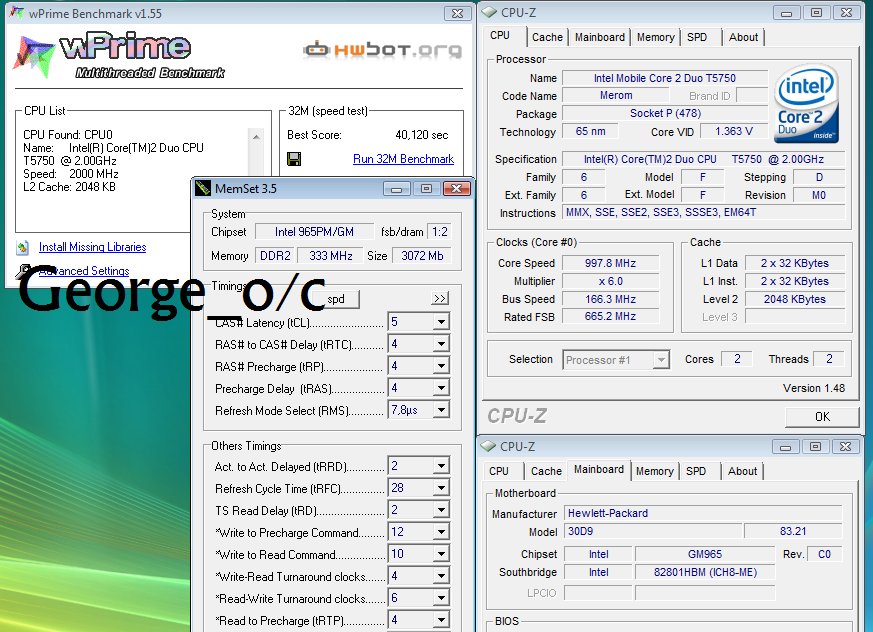873x632 pixels.
Task: Click OK in the top CPU-Z window
Action: pos(822,417)
